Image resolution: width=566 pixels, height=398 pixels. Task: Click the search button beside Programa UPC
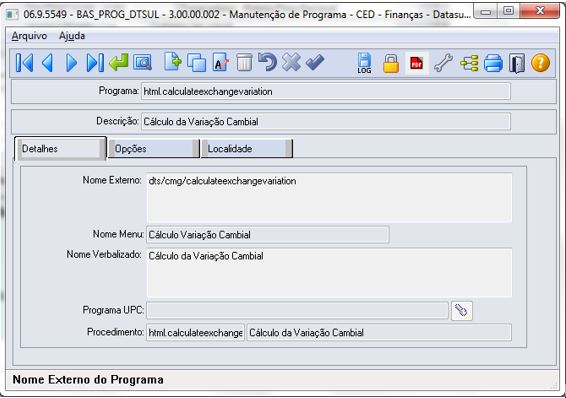[x=462, y=310]
